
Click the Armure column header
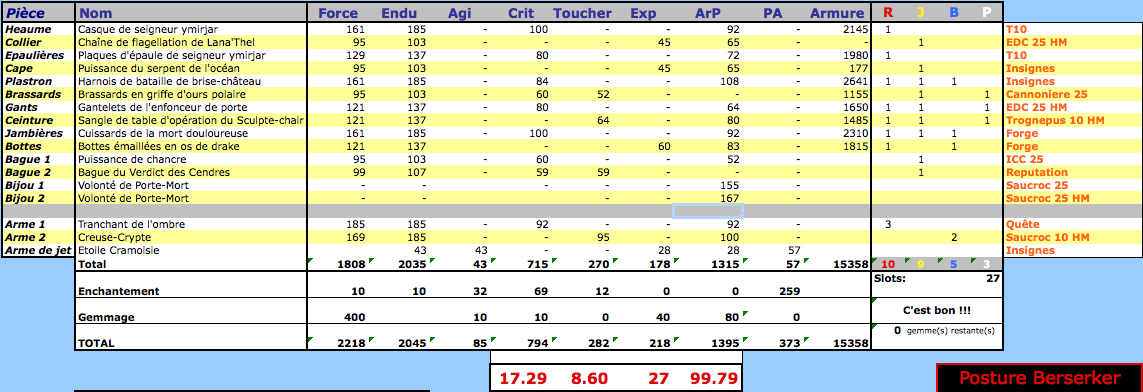tap(837, 12)
